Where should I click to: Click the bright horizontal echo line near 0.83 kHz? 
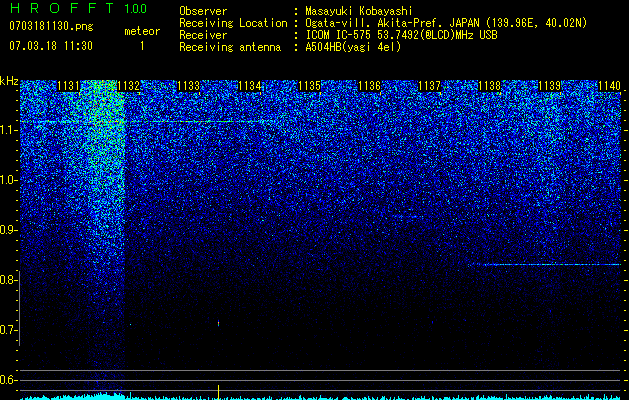click(x=544, y=264)
